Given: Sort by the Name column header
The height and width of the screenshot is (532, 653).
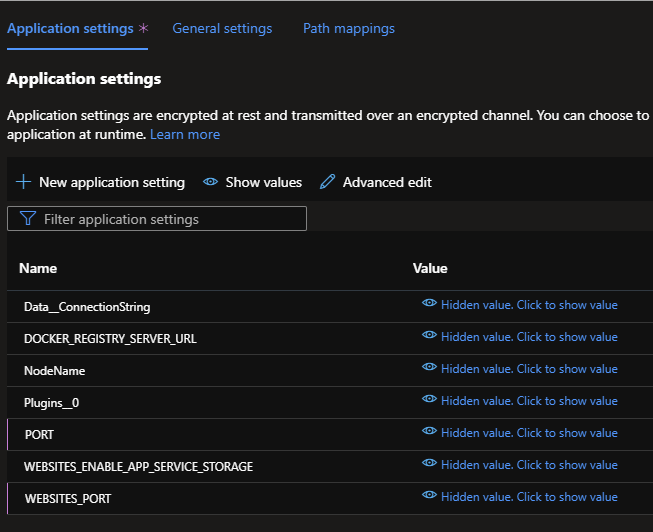Looking at the screenshot, I should [x=38, y=268].
